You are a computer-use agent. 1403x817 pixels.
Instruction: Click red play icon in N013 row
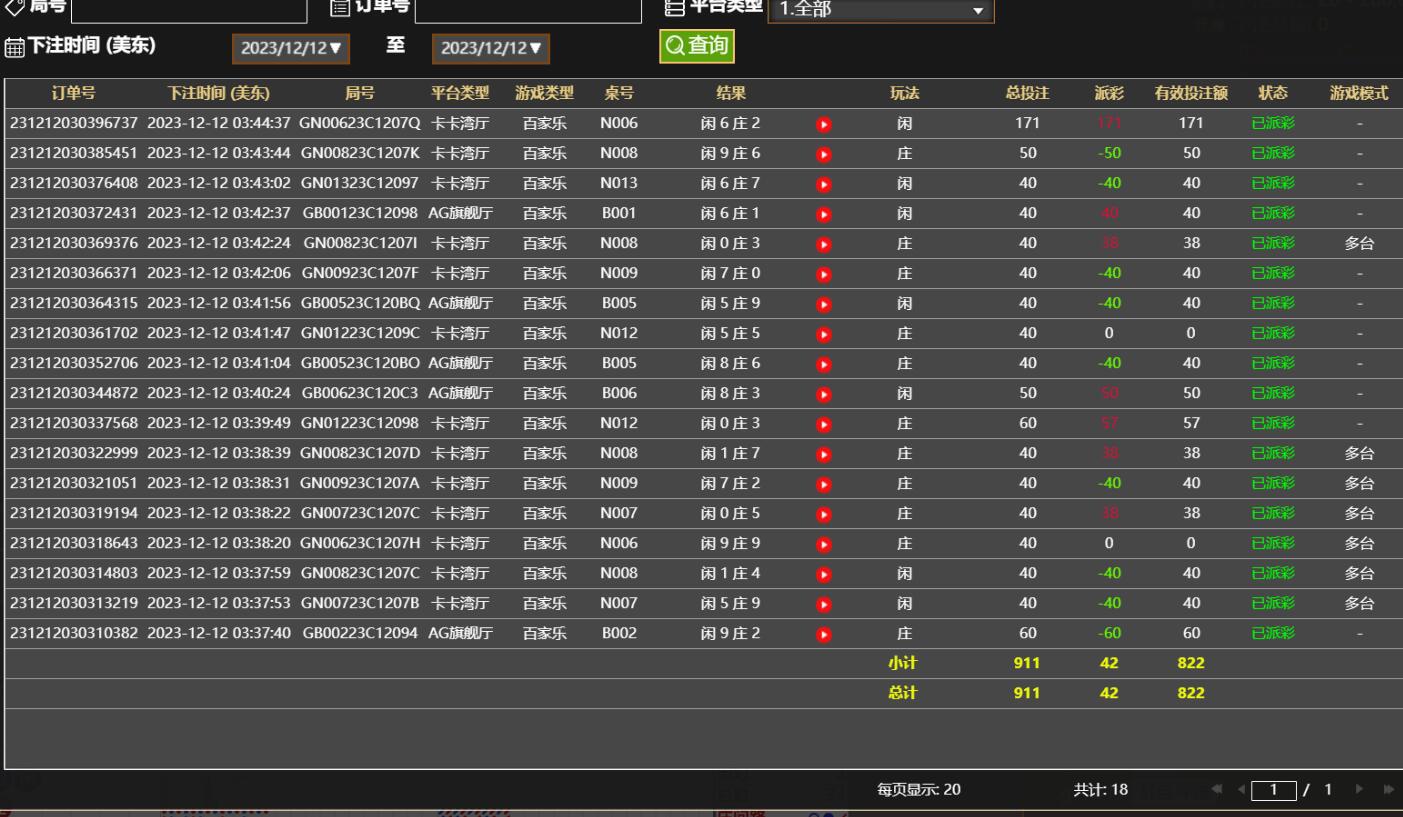824,185
